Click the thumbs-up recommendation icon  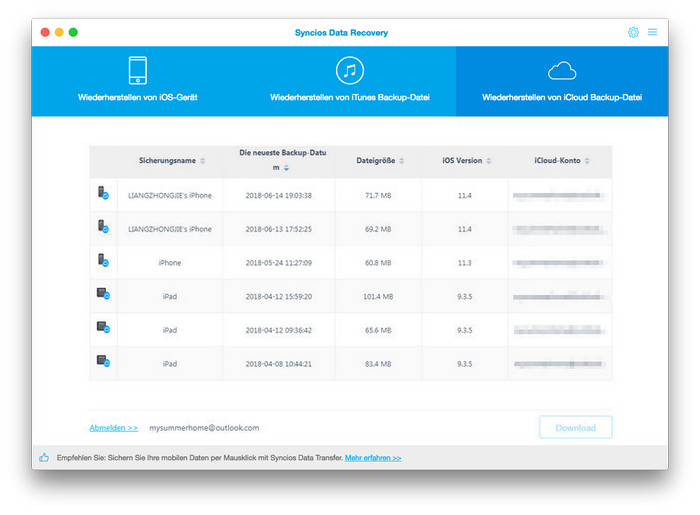[x=44, y=457]
